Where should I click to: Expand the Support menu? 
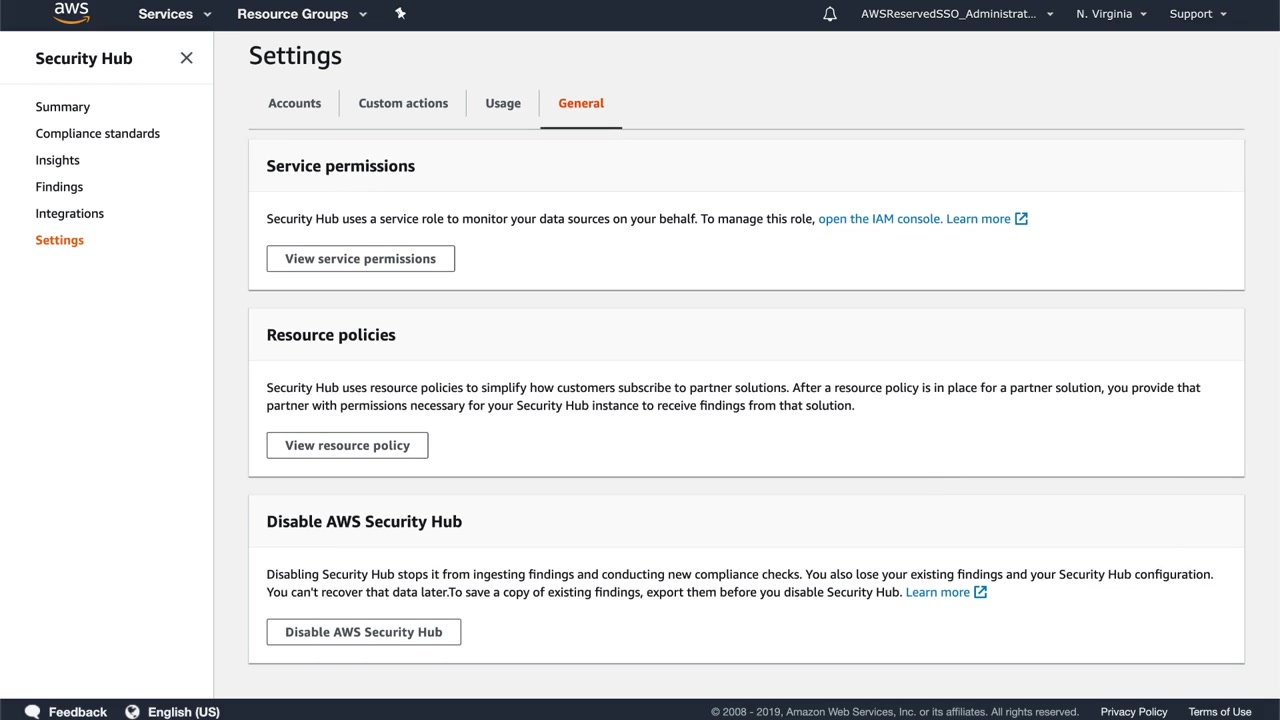coord(1198,14)
